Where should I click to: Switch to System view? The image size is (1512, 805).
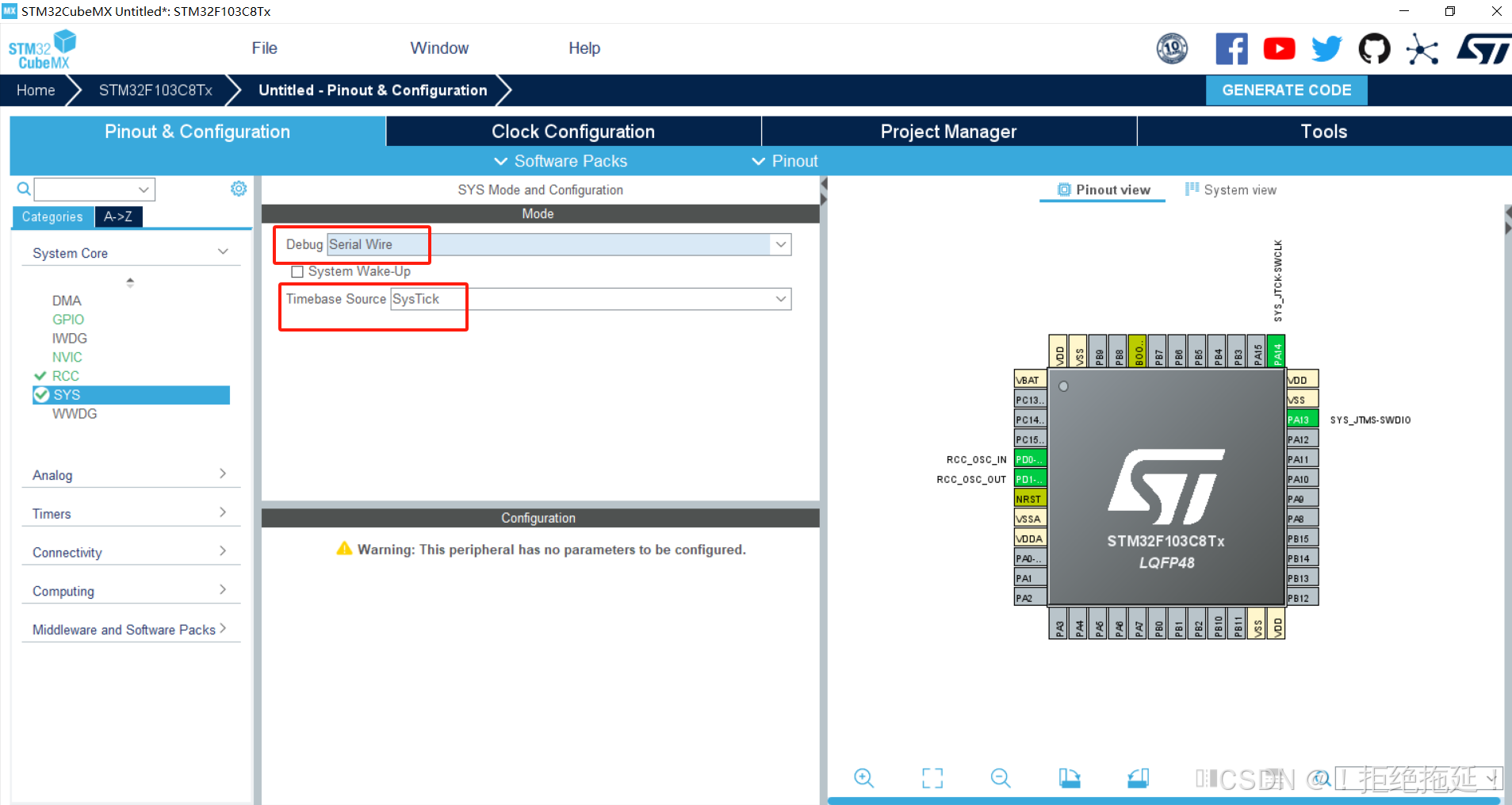1231,190
